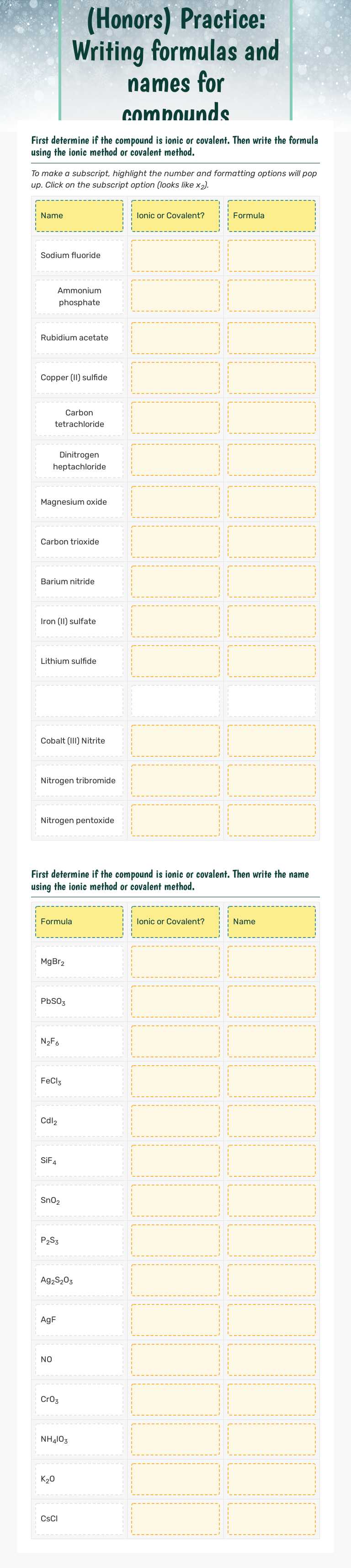Click the Formula header in the second table
Screen dimensions: 351x1568
coord(78,921)
